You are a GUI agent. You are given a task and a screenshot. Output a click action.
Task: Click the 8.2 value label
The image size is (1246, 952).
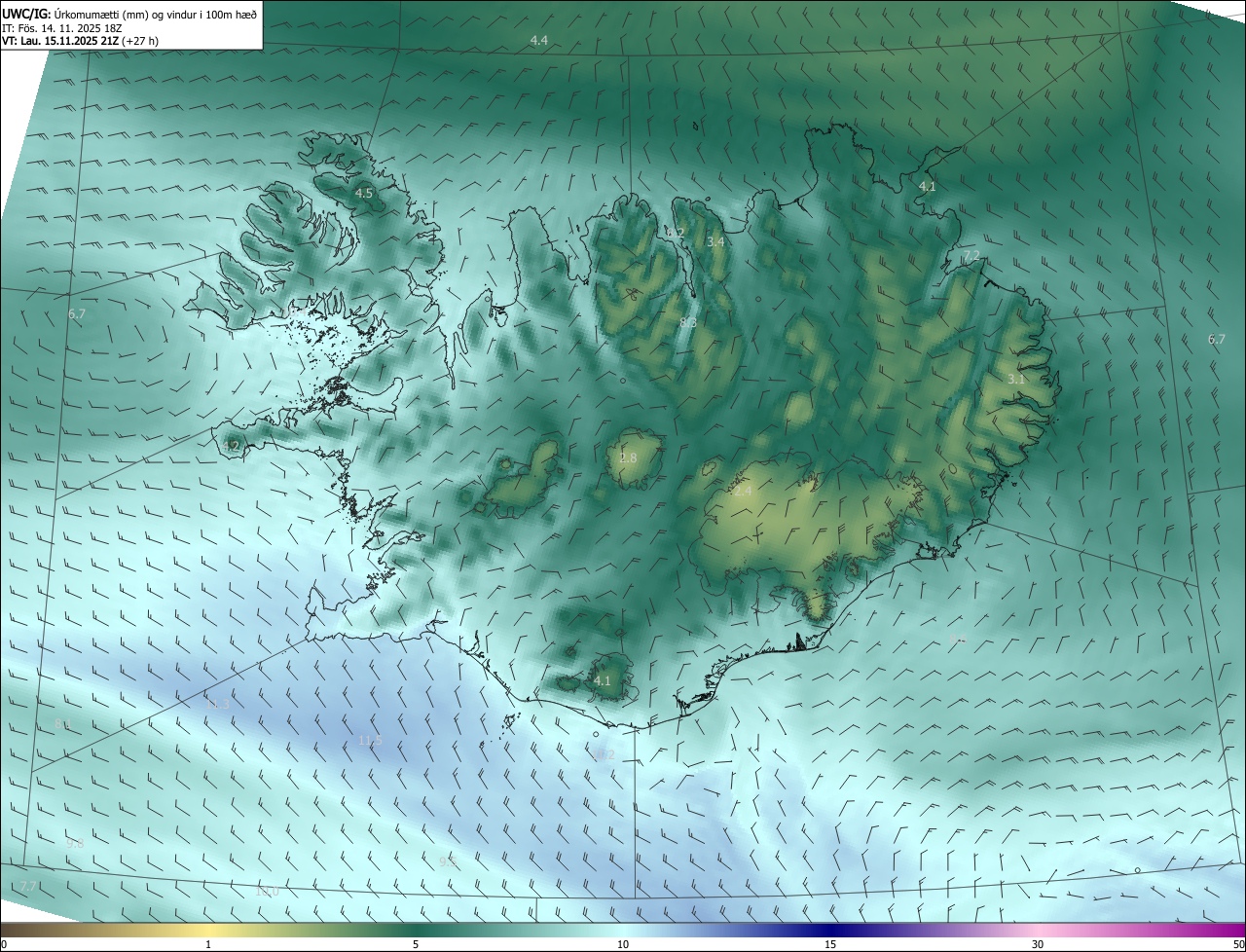tap(676, 233)
